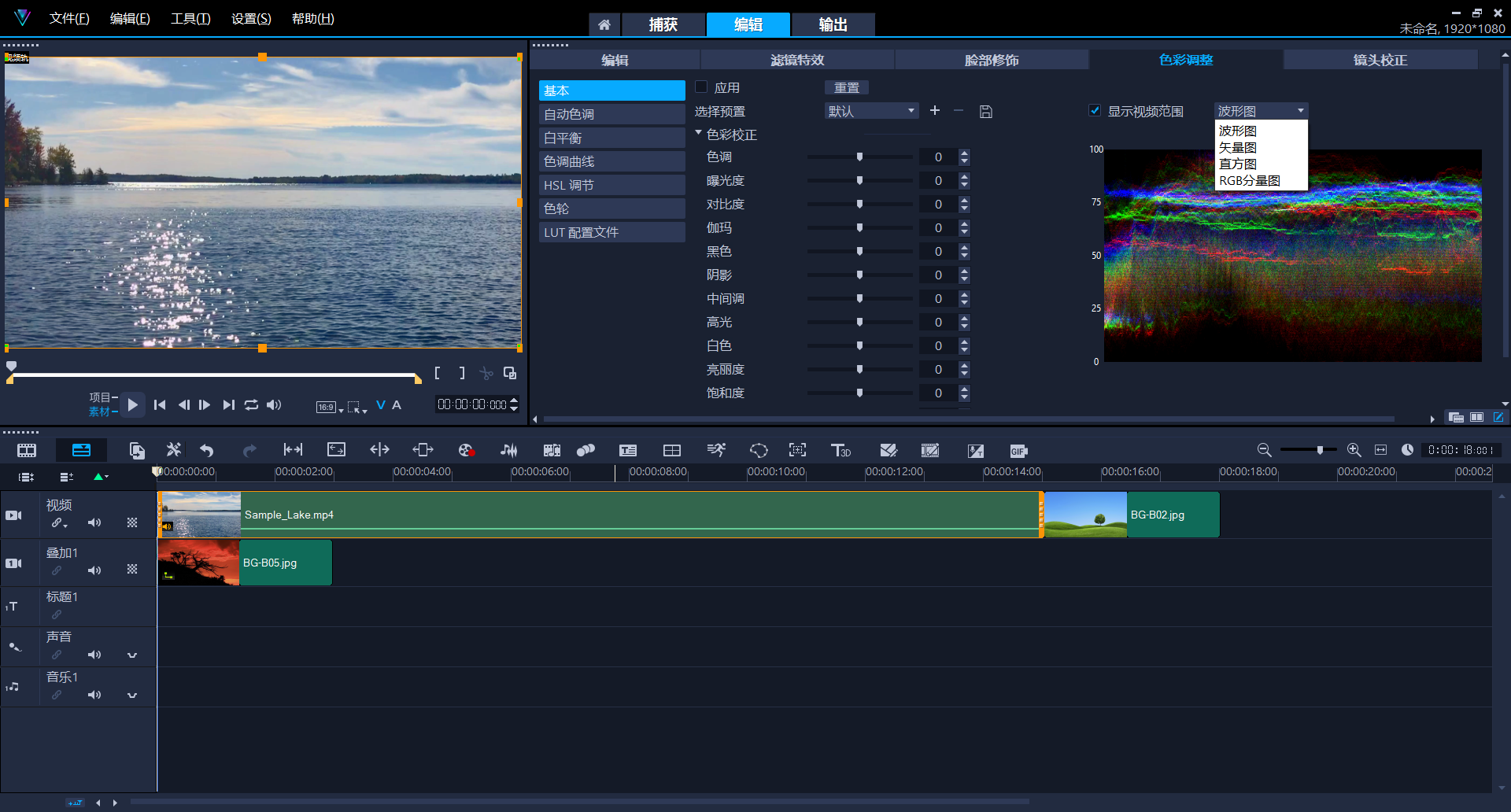Expand the 音乐1 track options
Viewport: 1511px width, 812px height.
pyautogui.click(x=132, y=695)
